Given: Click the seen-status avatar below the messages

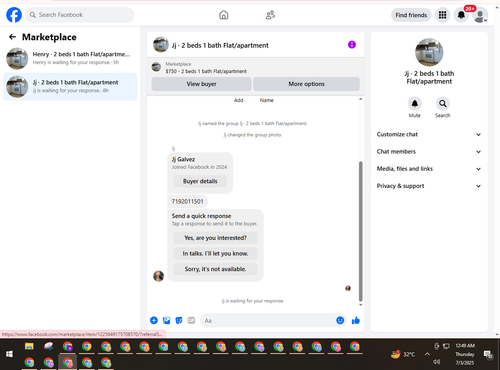Looking at the screenshot, I should [x=348, y=288].
